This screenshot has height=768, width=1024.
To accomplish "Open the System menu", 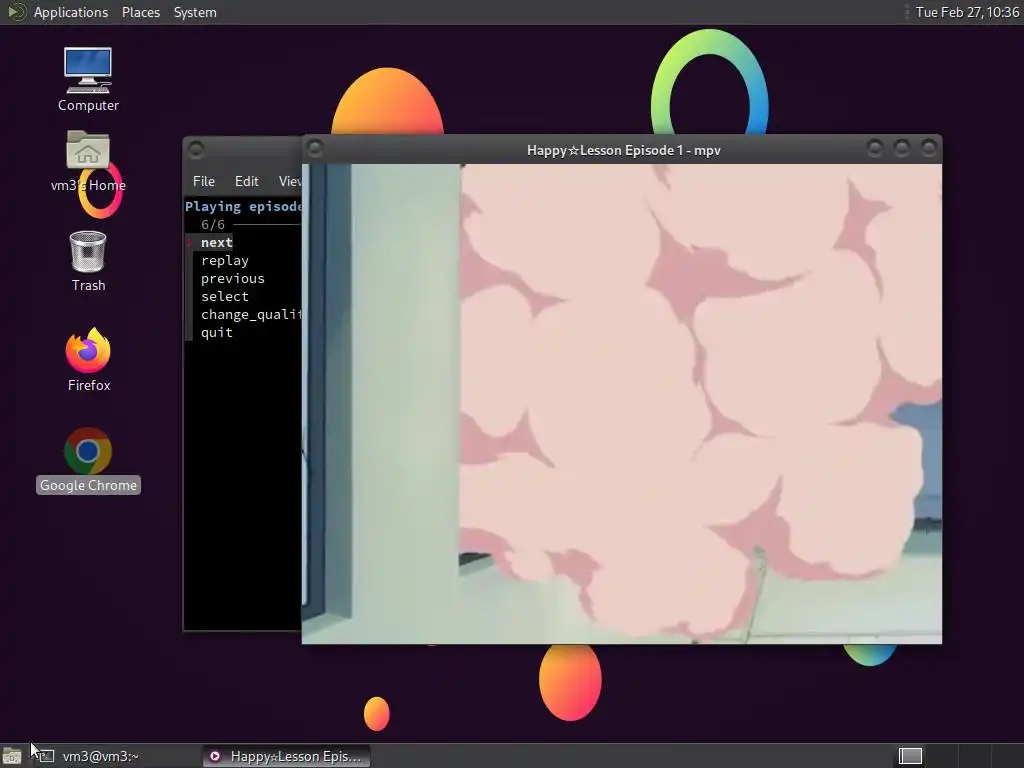I will [195, 12].
